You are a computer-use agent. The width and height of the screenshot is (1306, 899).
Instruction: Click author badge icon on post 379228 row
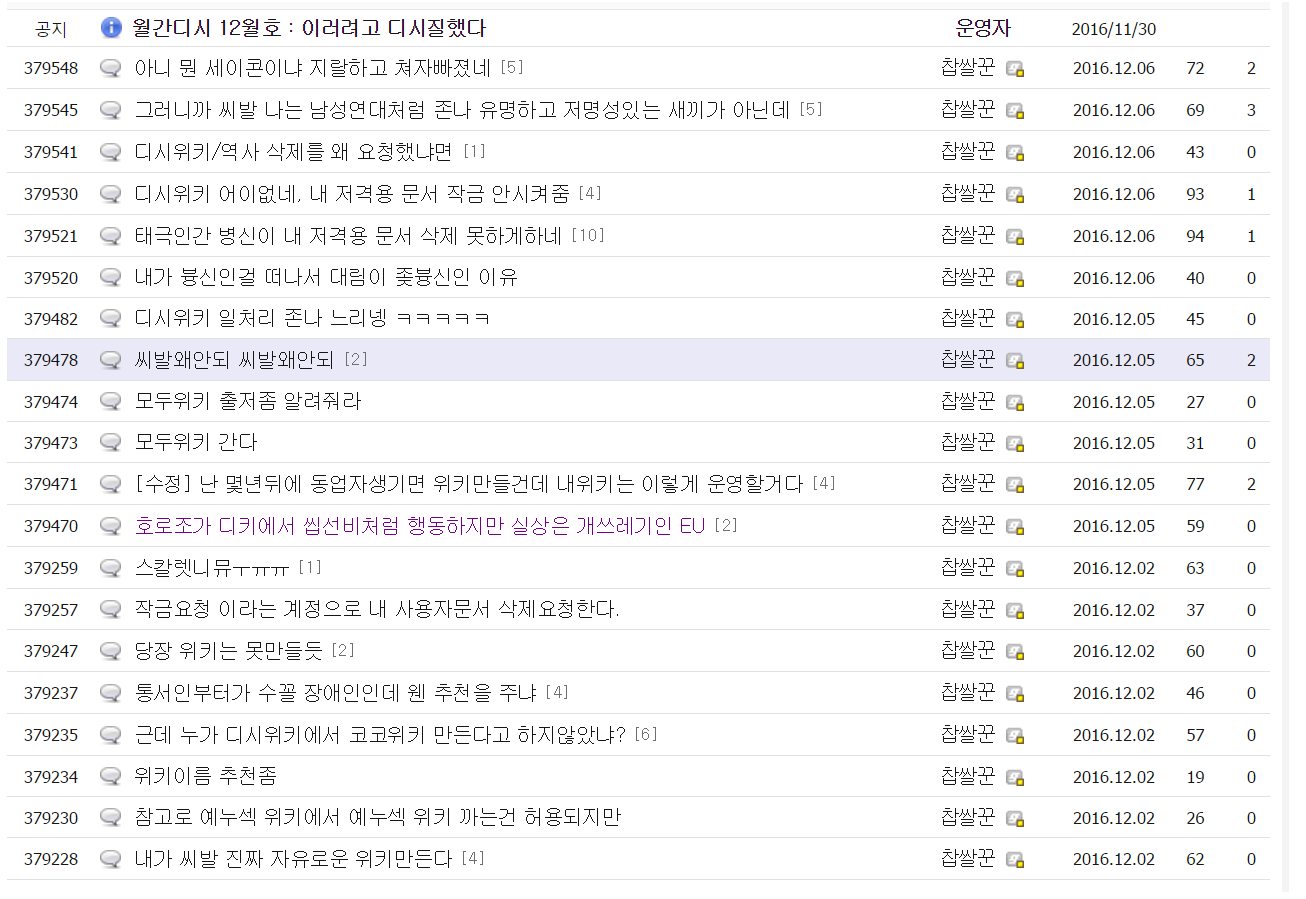click(1015, 859)
